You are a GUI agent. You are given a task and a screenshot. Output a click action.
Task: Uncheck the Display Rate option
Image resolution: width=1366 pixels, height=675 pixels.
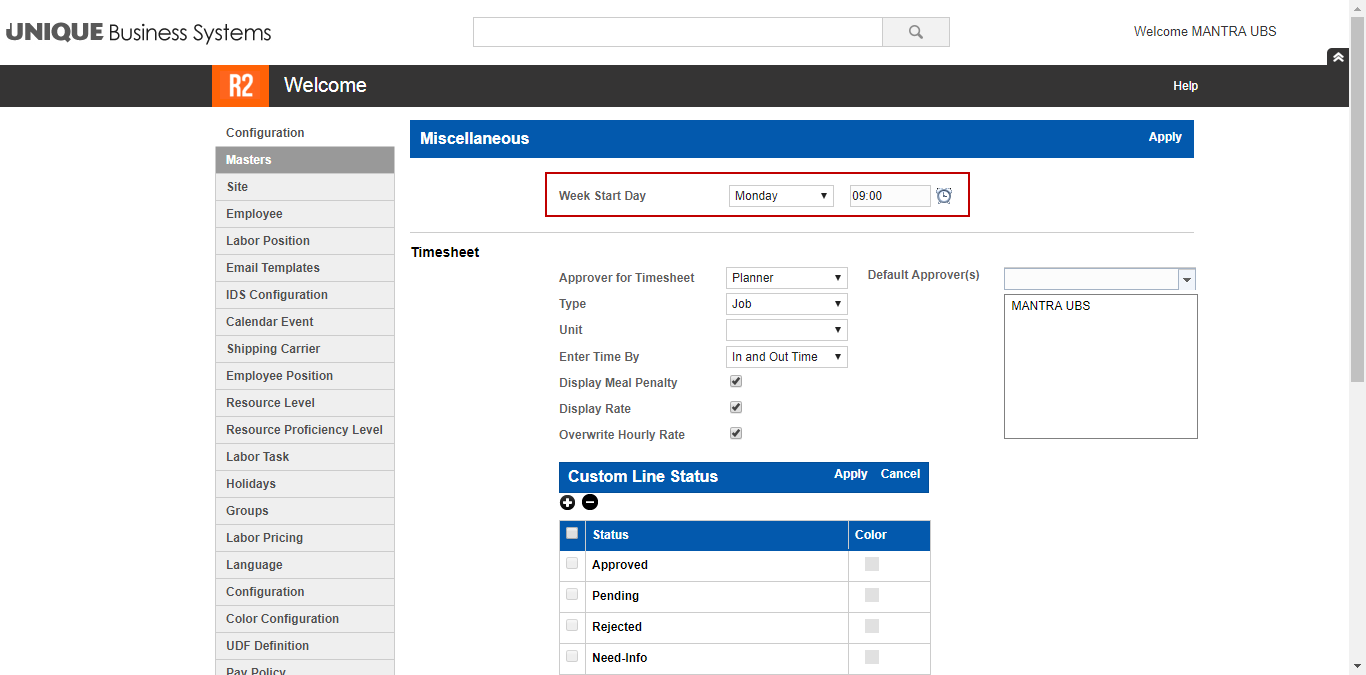pyautogui.click(x=735, y=407)
